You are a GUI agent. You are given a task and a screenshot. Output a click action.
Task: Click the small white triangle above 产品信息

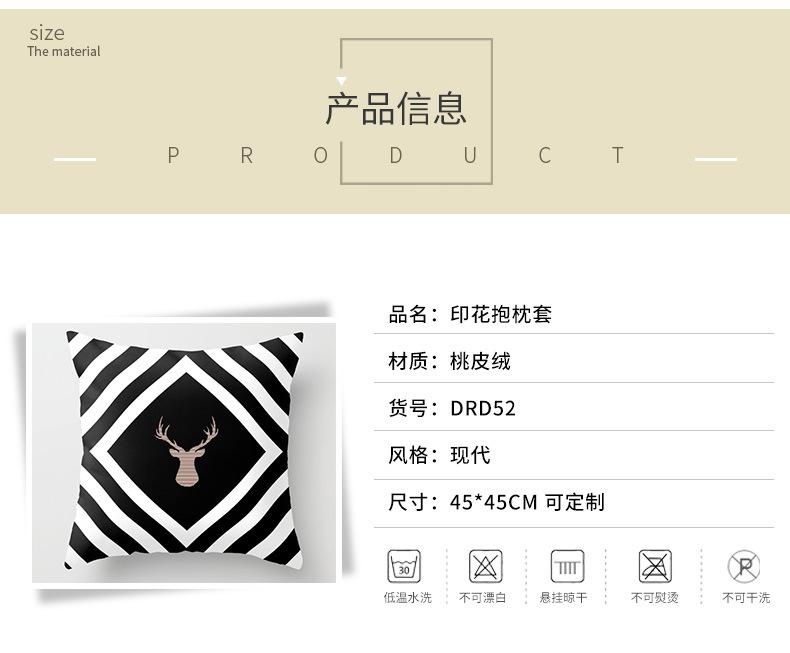pos(341,81)
